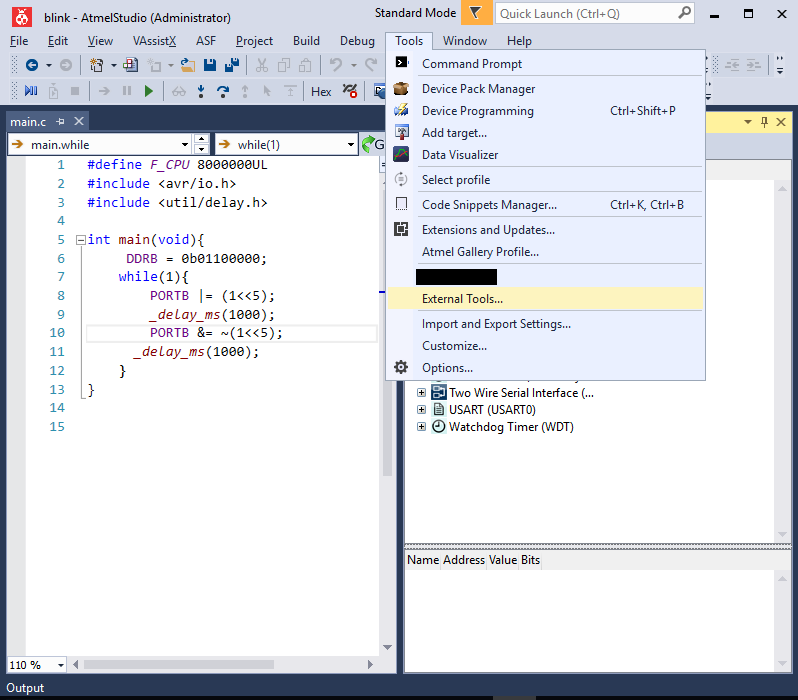
Task: Expand Watchdog Timer (WDT) node
Action: pos(421,426)
